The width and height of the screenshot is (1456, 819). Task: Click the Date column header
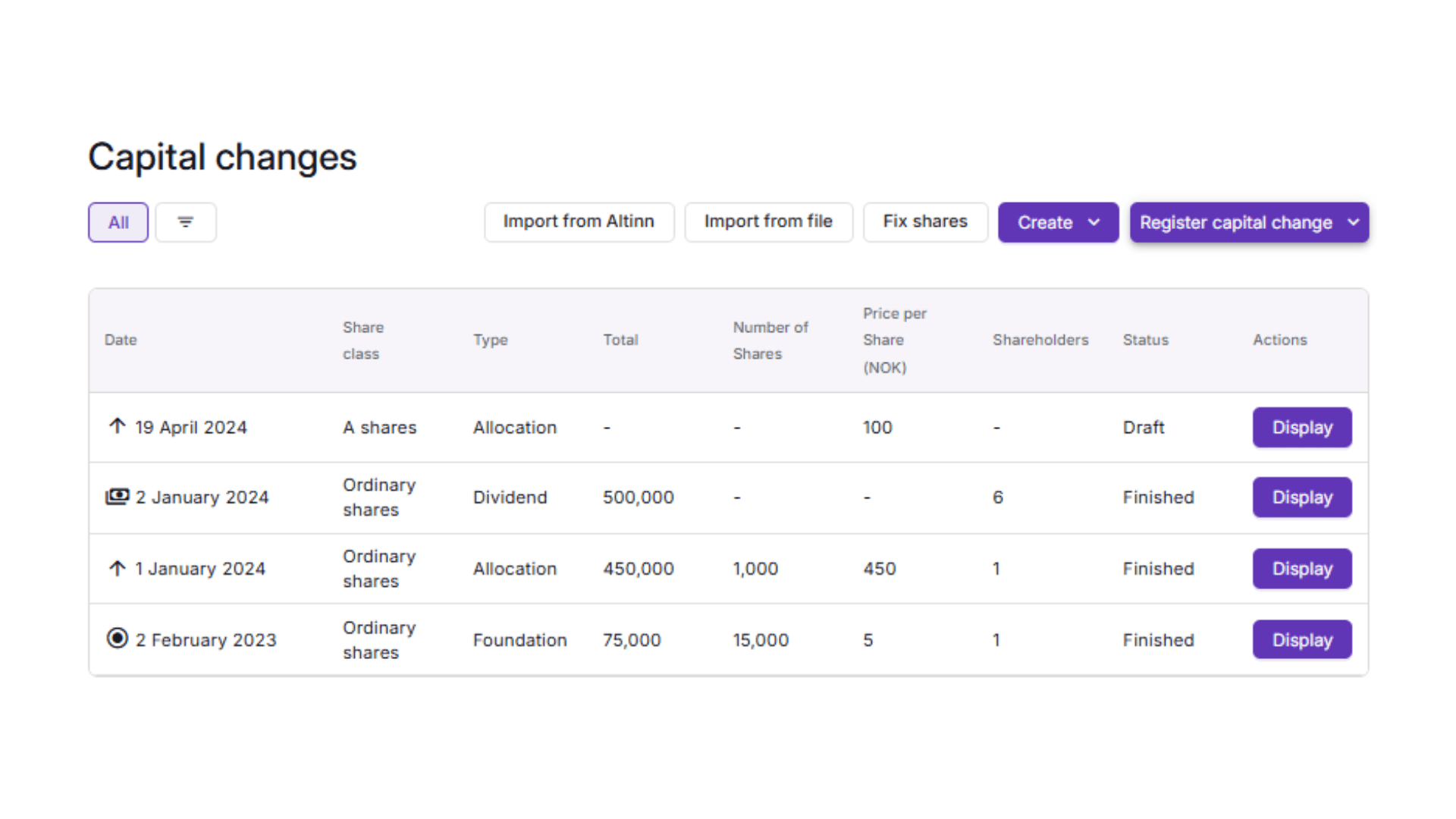coord(121,340)
